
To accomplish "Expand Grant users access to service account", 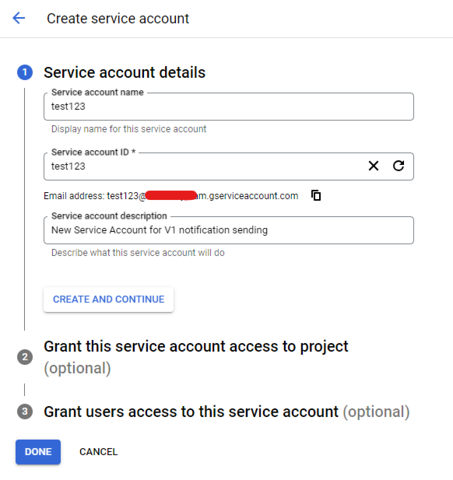I will 227,412.
